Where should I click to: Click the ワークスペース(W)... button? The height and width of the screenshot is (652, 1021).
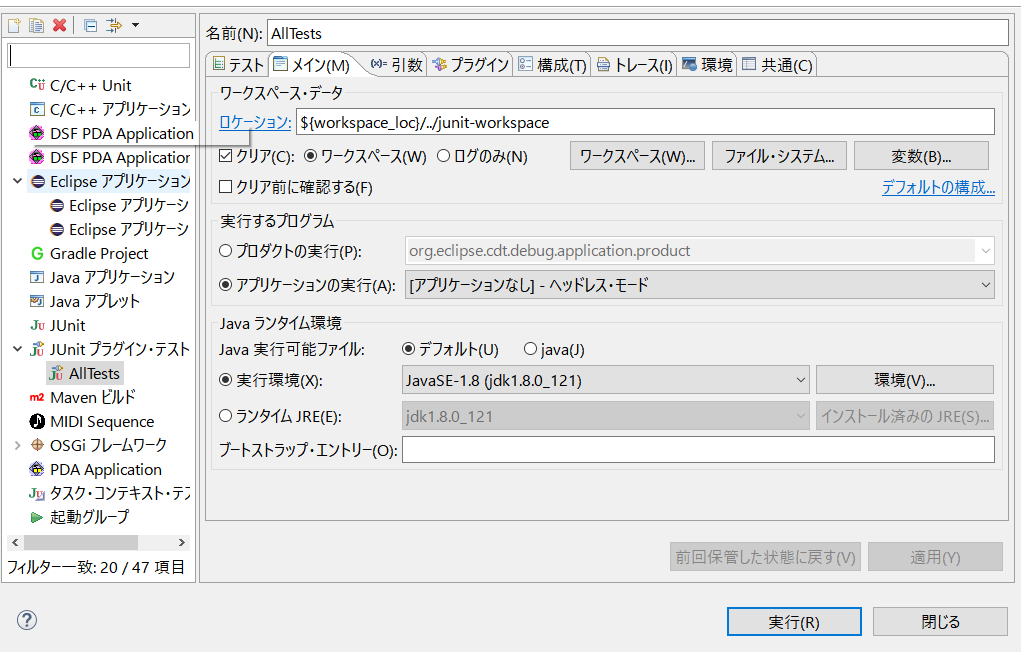pos(637,156)
